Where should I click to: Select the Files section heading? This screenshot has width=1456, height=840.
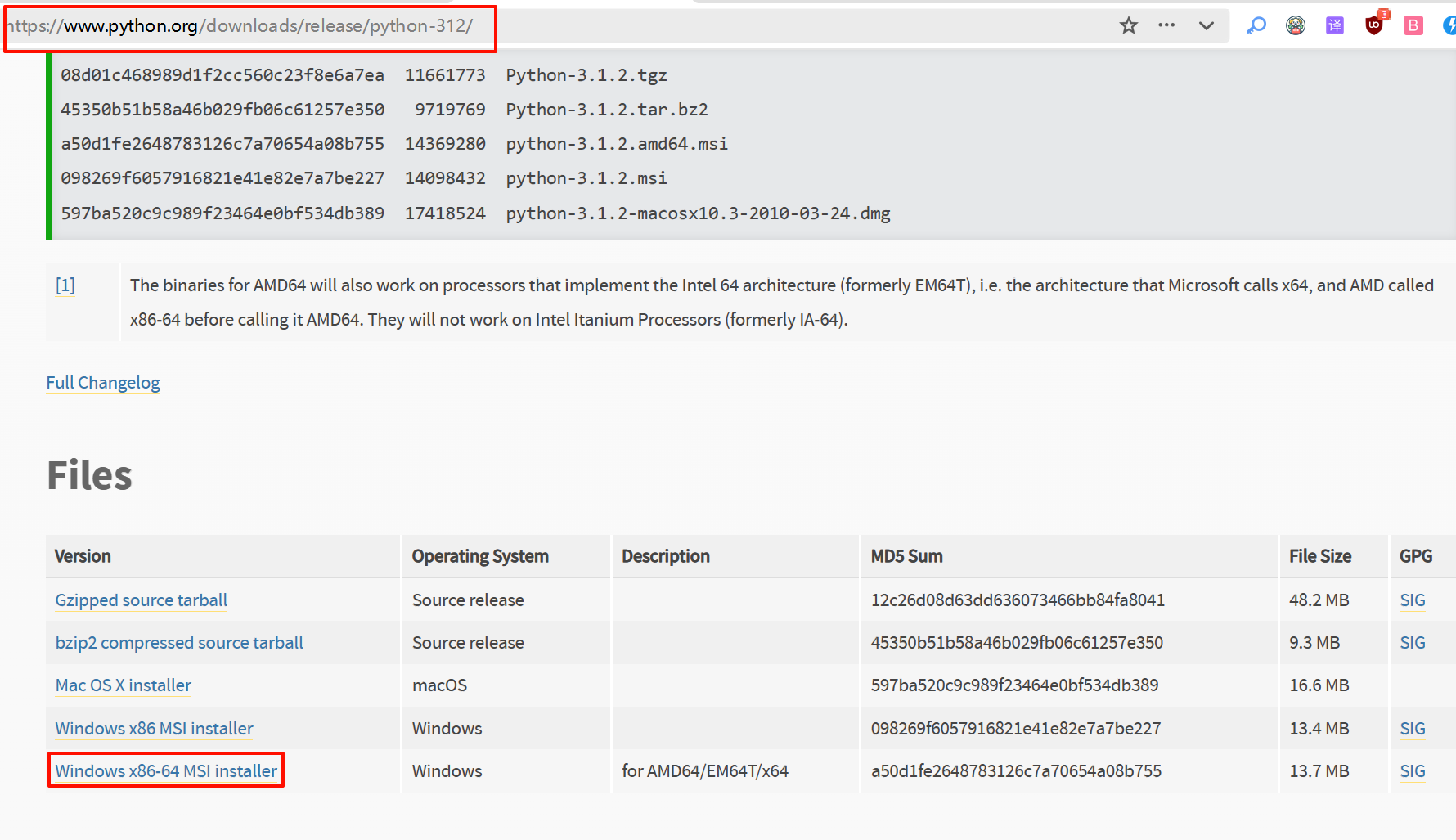[x=89, y=475]
